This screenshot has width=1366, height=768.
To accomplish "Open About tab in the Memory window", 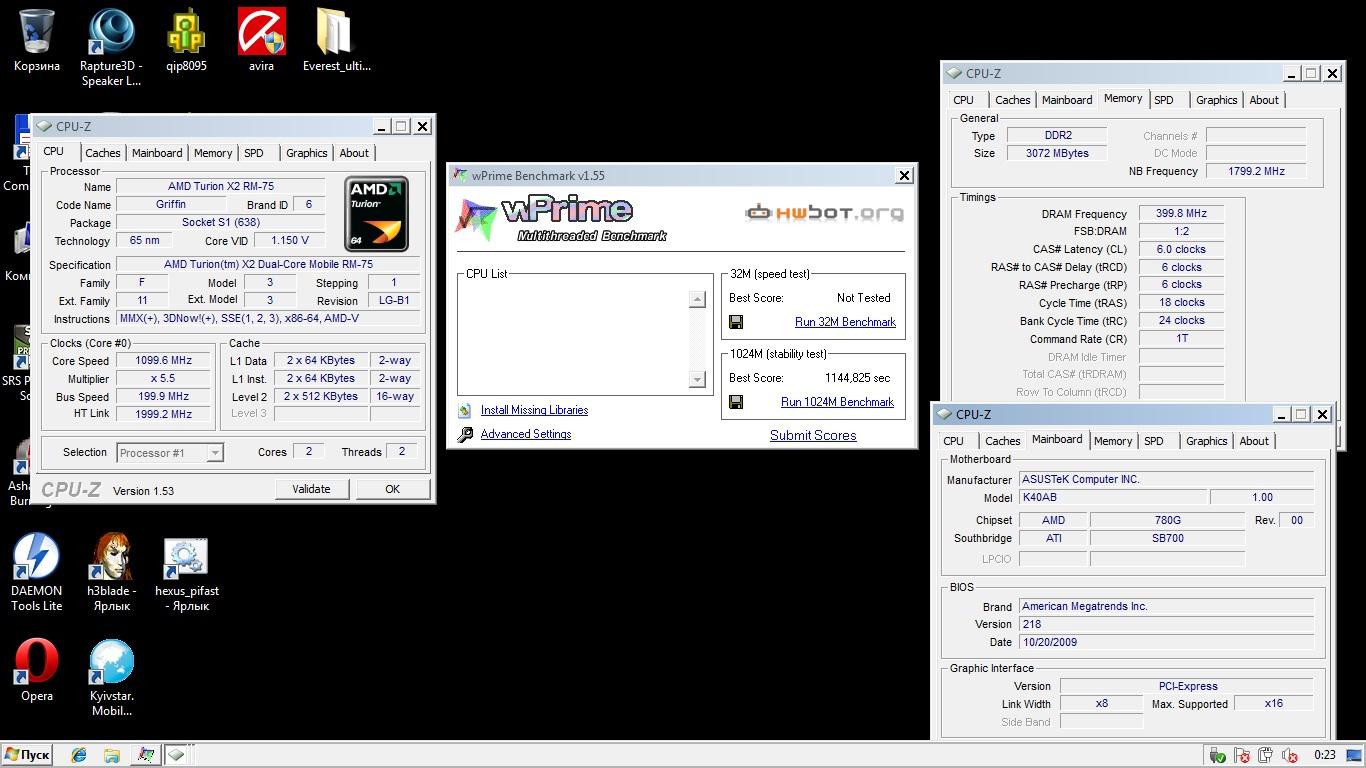I will (x=1264, y=100).
